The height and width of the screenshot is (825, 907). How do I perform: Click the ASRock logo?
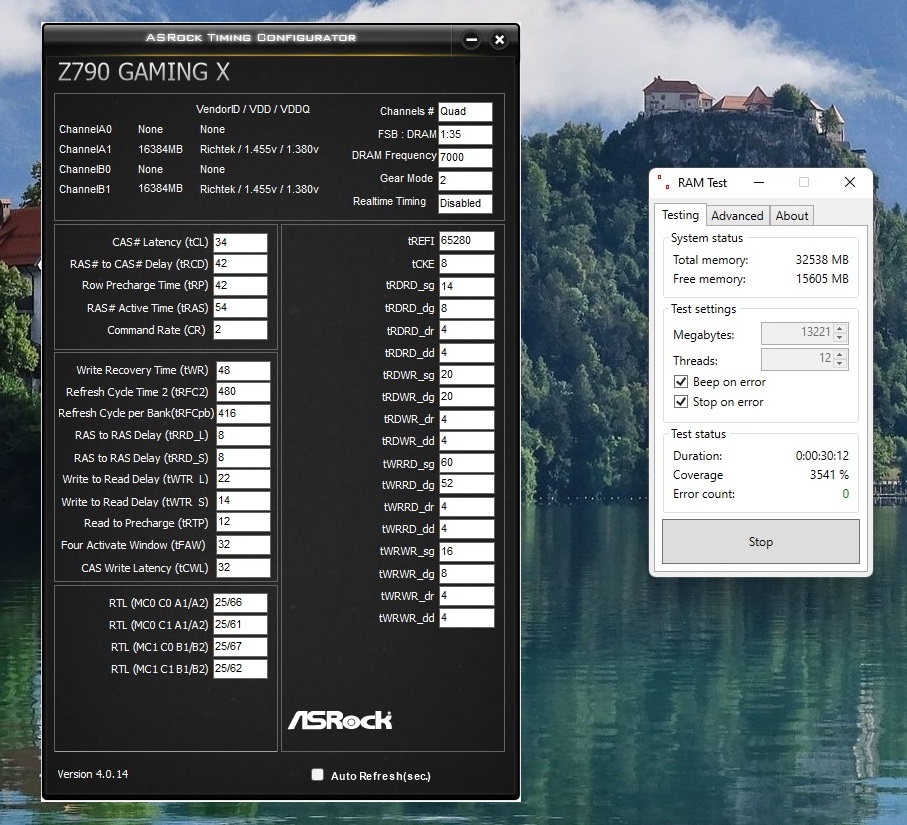coord(340,720)
